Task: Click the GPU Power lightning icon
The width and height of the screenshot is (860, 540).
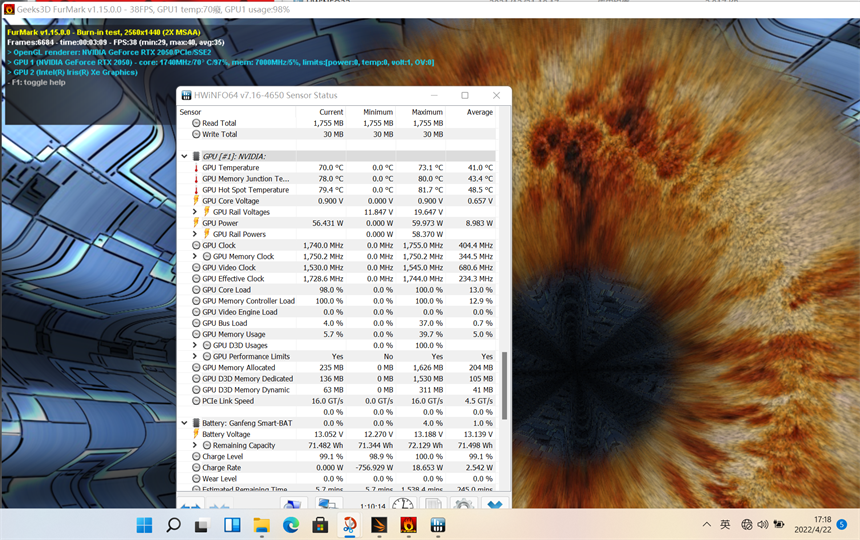Action: tap(196, 223)
